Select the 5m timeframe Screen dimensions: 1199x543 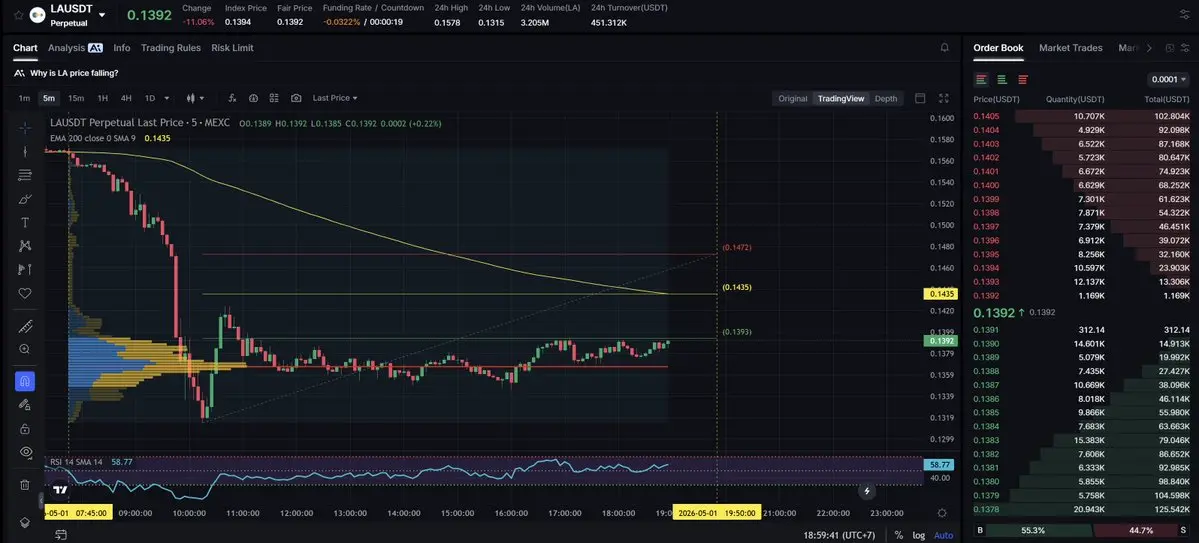pyautogui.click(x=49, y=98)
